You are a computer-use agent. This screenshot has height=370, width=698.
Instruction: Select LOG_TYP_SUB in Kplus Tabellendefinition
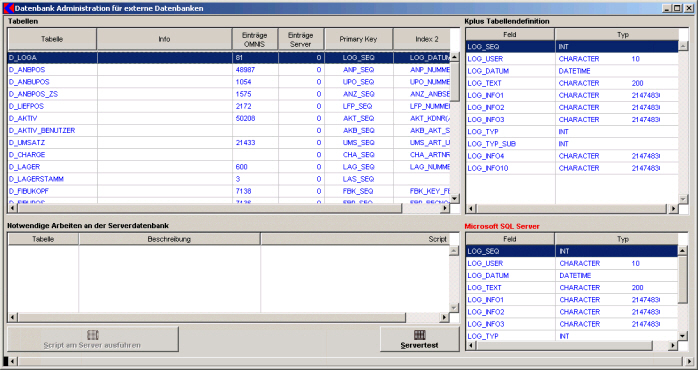coord(572,144)
